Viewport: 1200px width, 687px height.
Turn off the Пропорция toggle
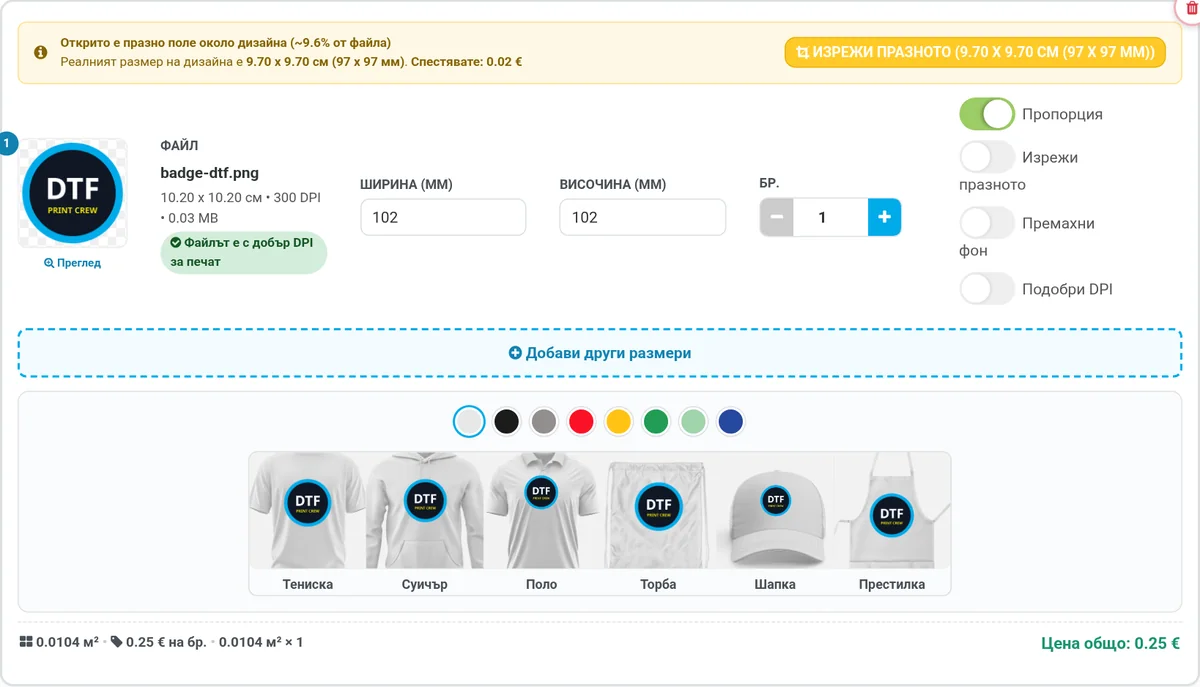987,114
